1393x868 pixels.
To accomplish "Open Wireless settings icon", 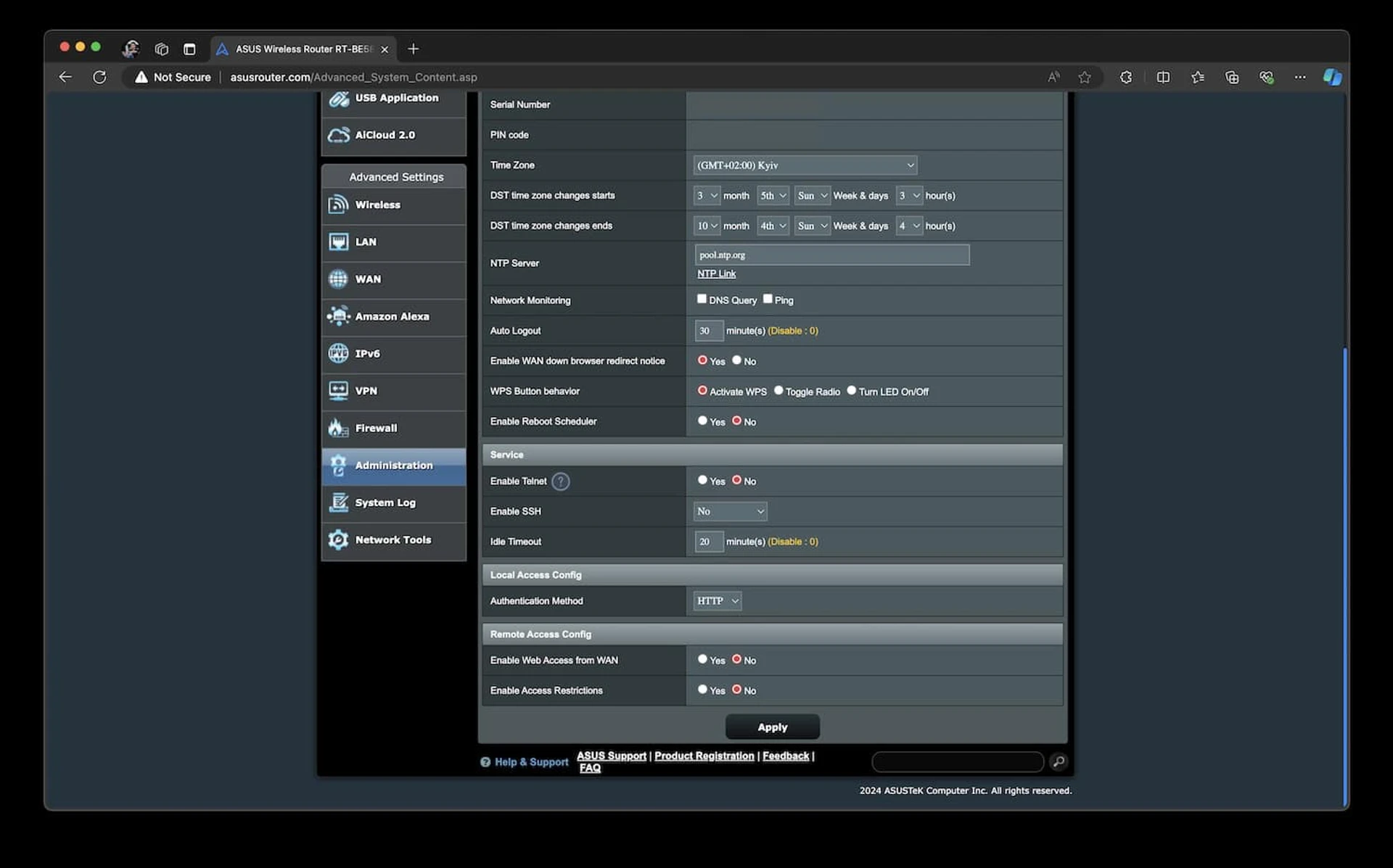I will click(x=339, y=204).
